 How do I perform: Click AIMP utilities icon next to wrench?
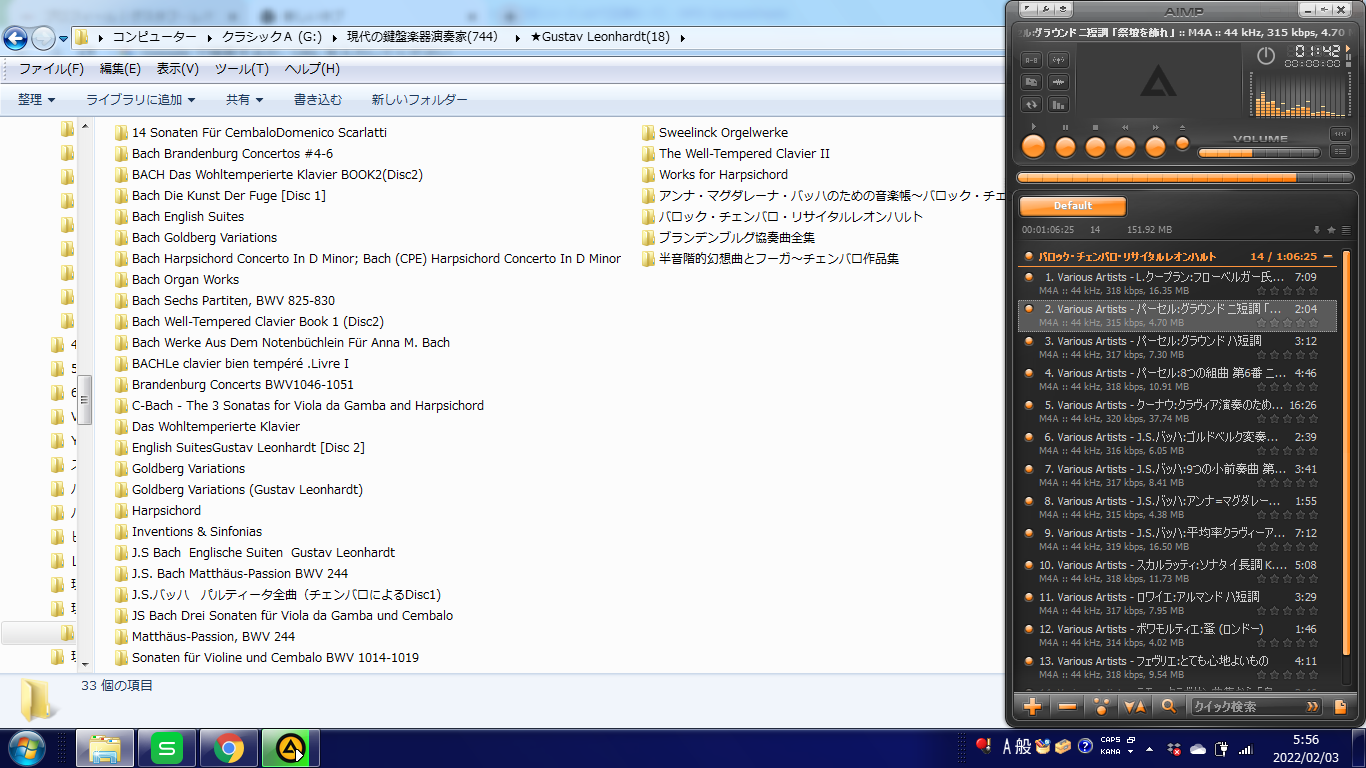click(x=1061, y=9)
